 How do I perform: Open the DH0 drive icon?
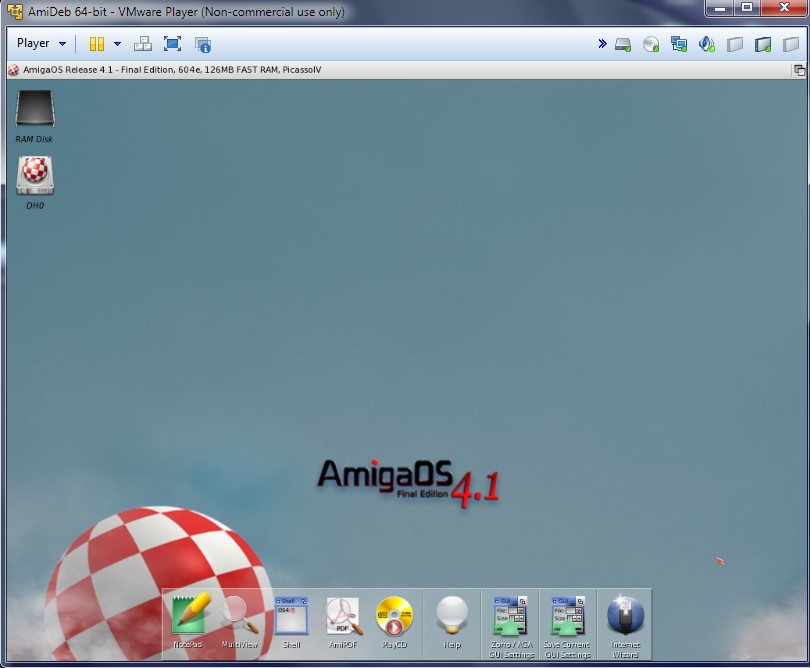[x=35, y=176]
